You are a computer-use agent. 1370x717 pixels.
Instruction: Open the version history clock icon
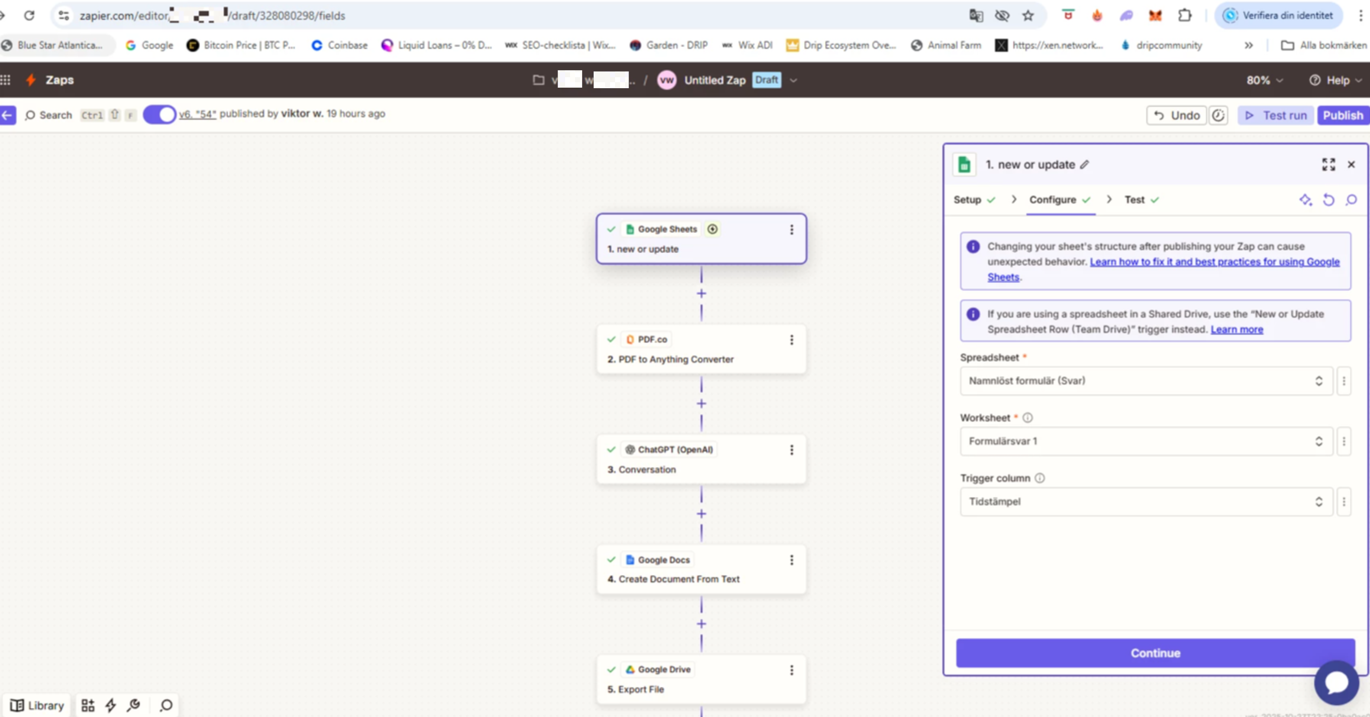click(x=1218, y=115)
